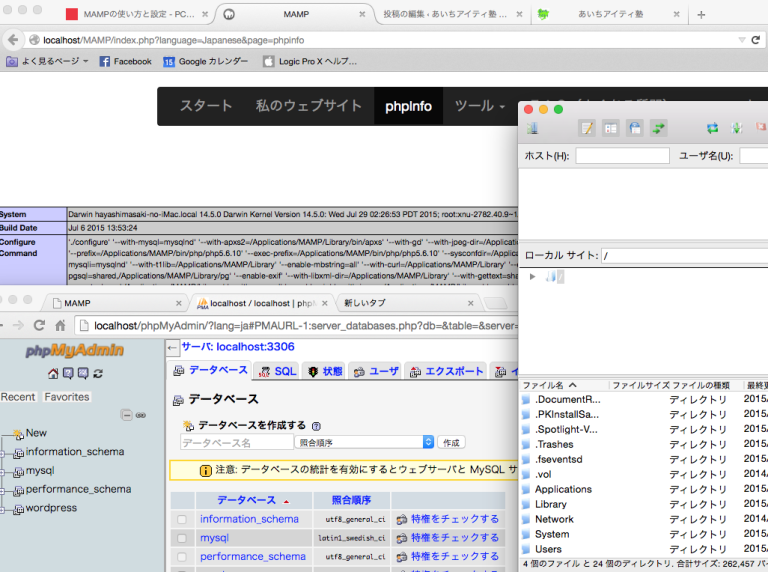This screenshot has width=768, height=572.
Task: Click the 作成 create database button
Action: click(451, 443)
